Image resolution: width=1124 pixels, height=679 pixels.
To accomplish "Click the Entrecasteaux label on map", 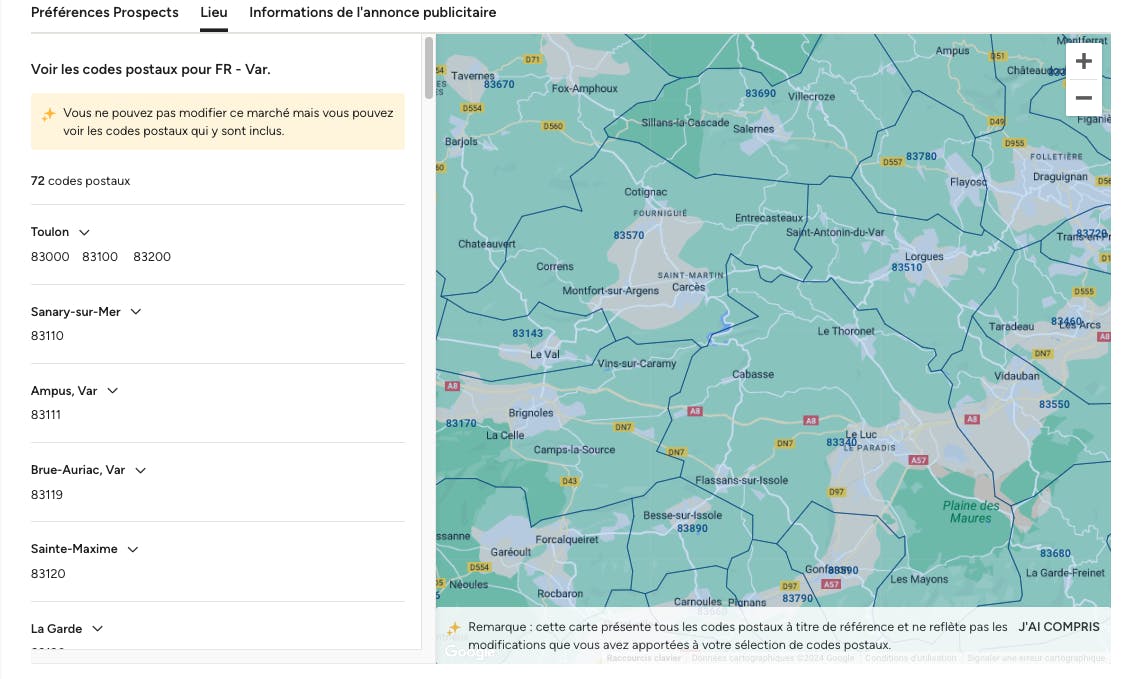I will (x=769, y=218).
